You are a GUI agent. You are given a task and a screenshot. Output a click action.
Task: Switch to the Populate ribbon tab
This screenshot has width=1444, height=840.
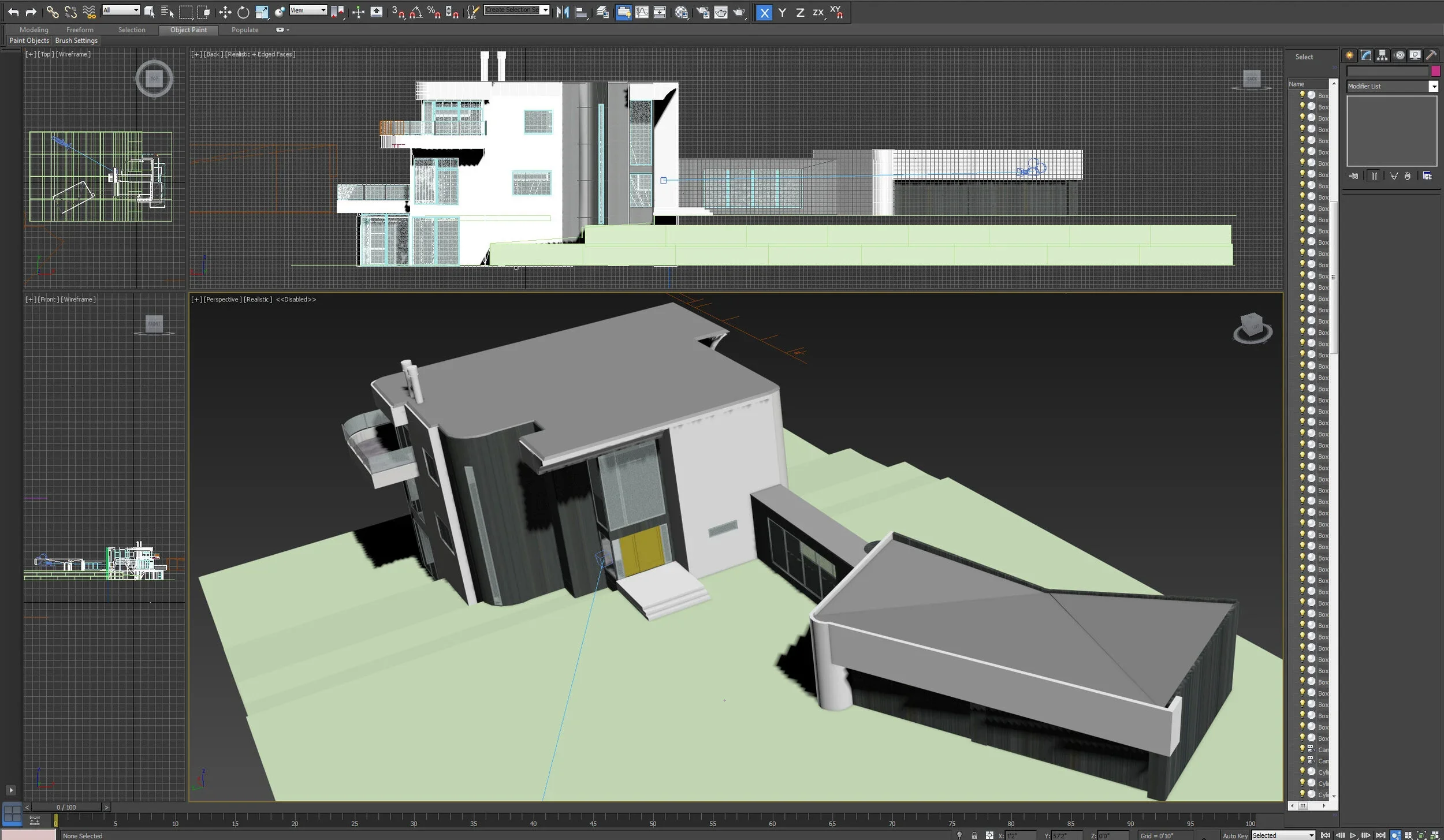click(245, 30)
